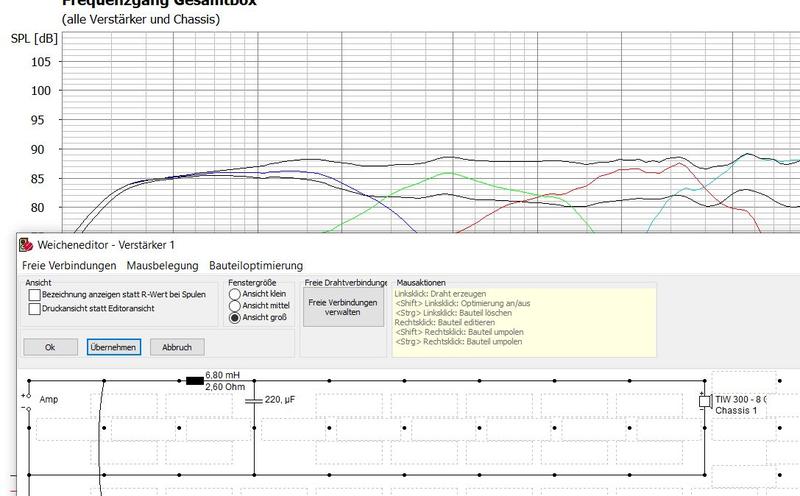
Task: Open the Mausbelegung menu
Action: pos(162,266)
